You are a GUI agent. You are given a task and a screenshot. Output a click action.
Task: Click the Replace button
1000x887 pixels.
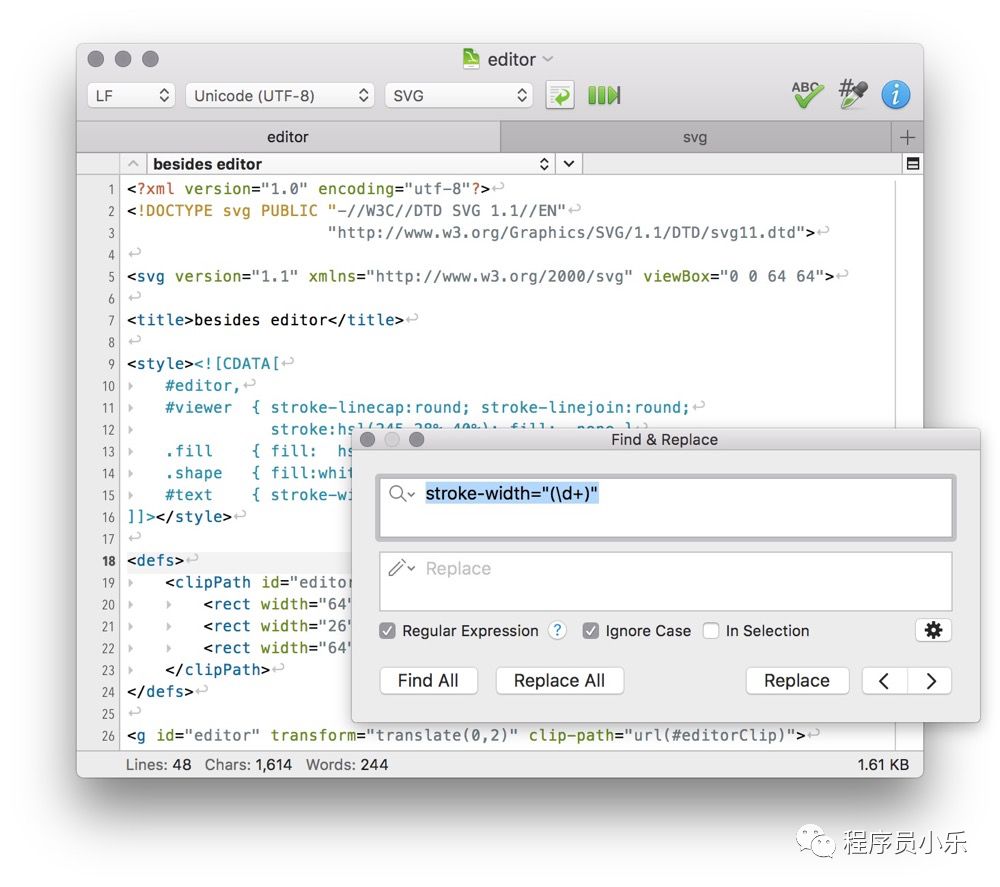(797, 681)
